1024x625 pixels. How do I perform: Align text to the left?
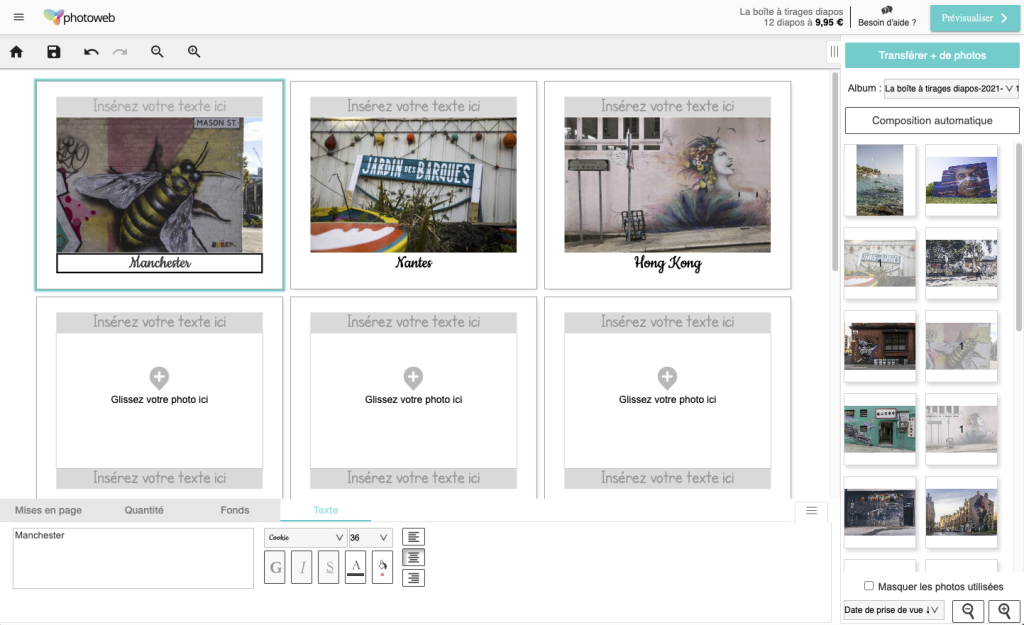pyautogui.click(x=413, y=537)
